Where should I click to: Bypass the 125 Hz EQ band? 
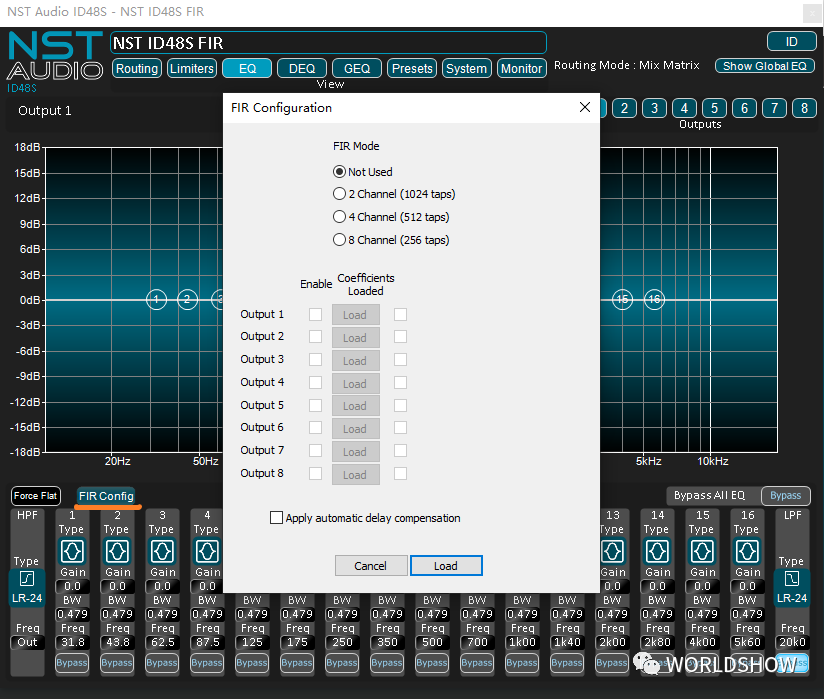pyautogui.click(x=252, y=663)
